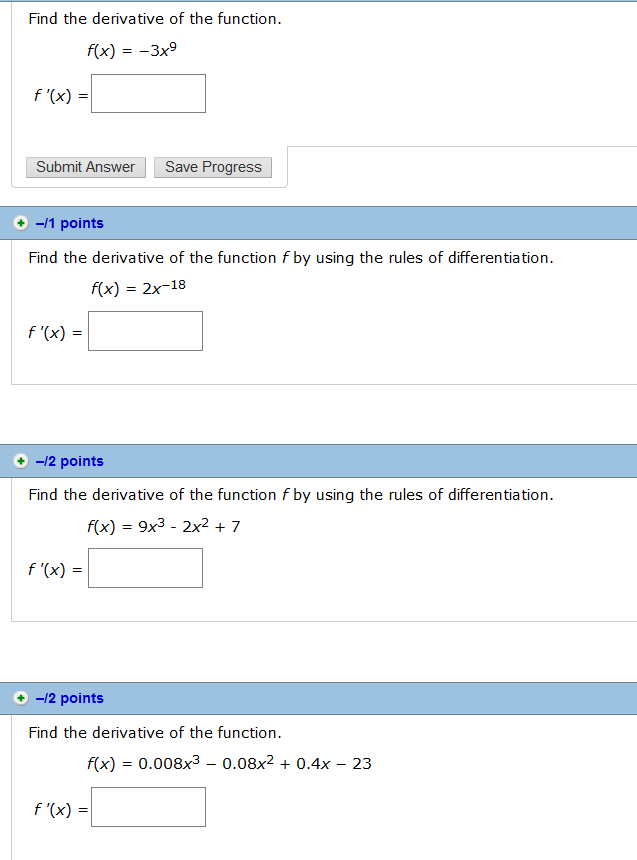Expand plus icon above the 9x³ question
The height and width of the screenshot is (860, 637).
[21, 461]
